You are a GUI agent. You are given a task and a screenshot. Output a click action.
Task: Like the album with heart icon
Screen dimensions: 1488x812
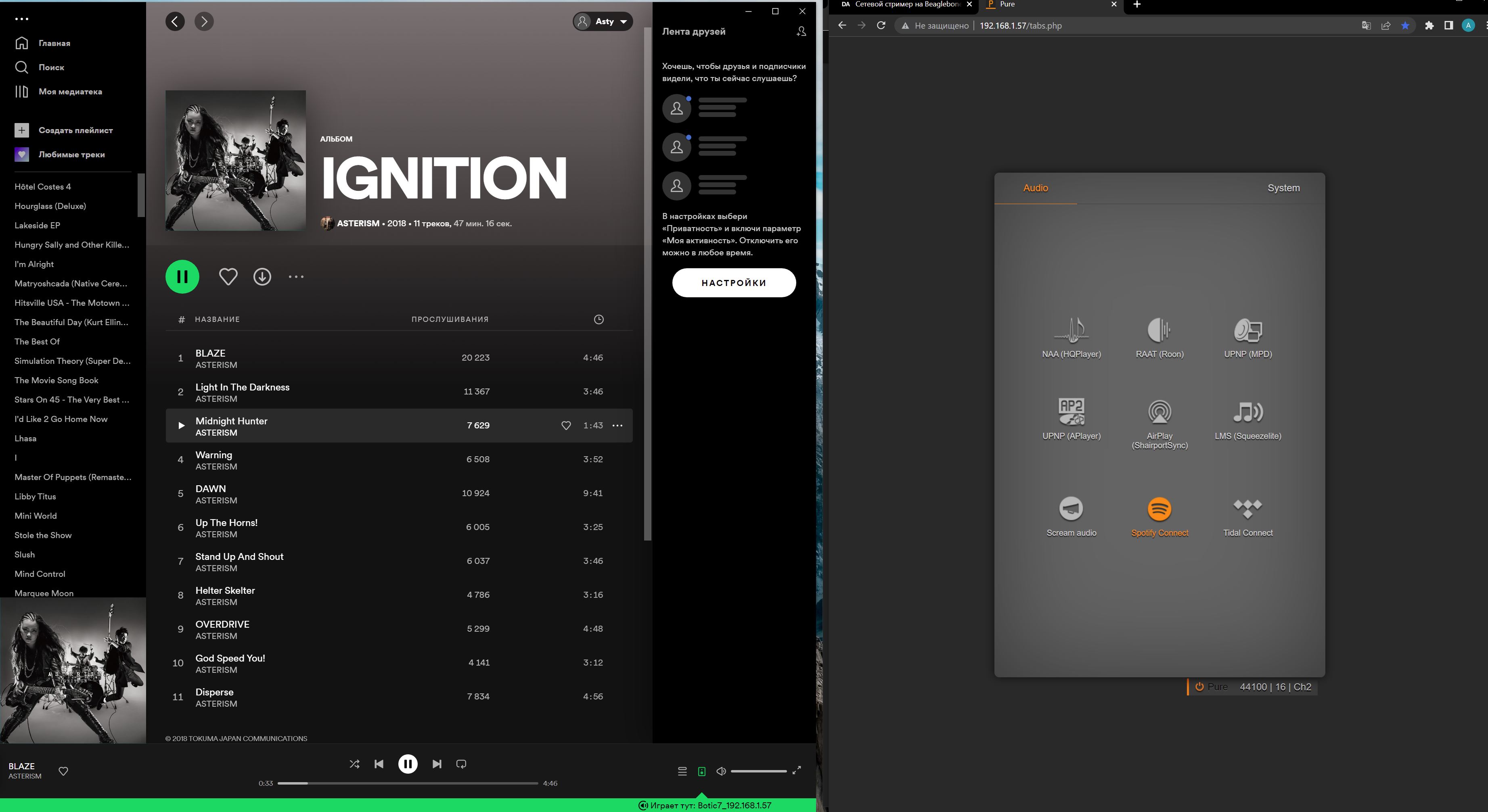click(x=228, y=277)
